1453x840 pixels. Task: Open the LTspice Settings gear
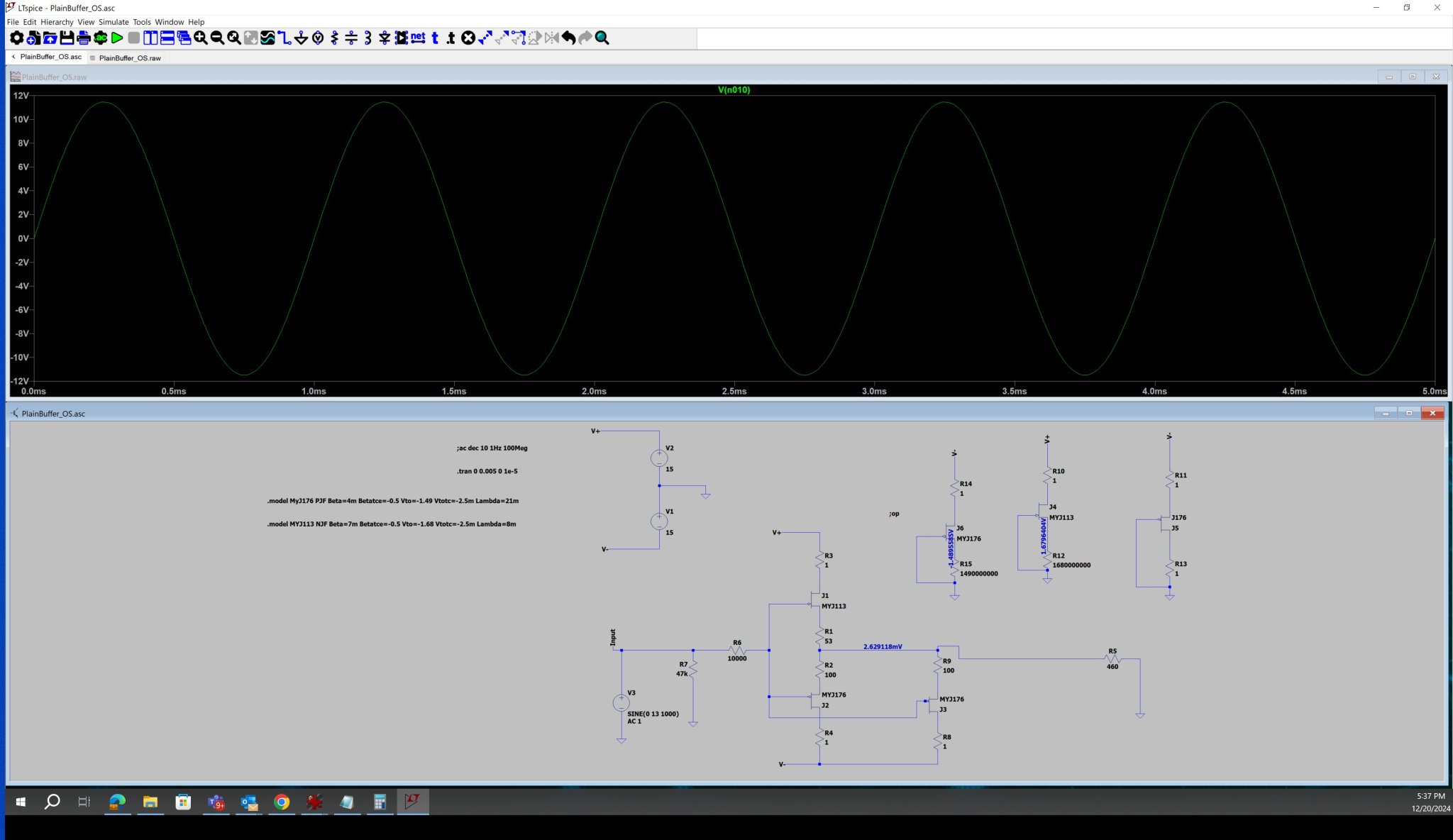(x=16, y=38)
